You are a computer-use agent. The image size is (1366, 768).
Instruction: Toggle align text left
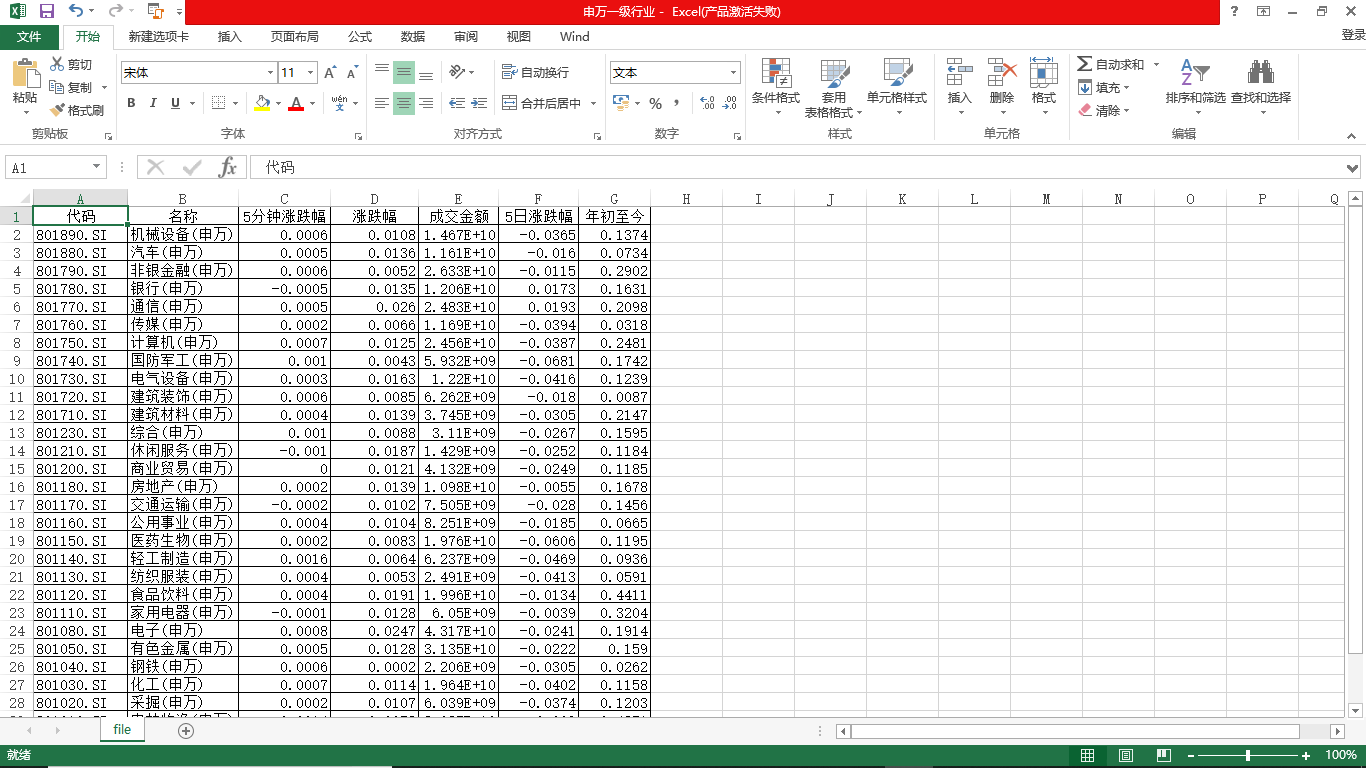tap(382, 103)
